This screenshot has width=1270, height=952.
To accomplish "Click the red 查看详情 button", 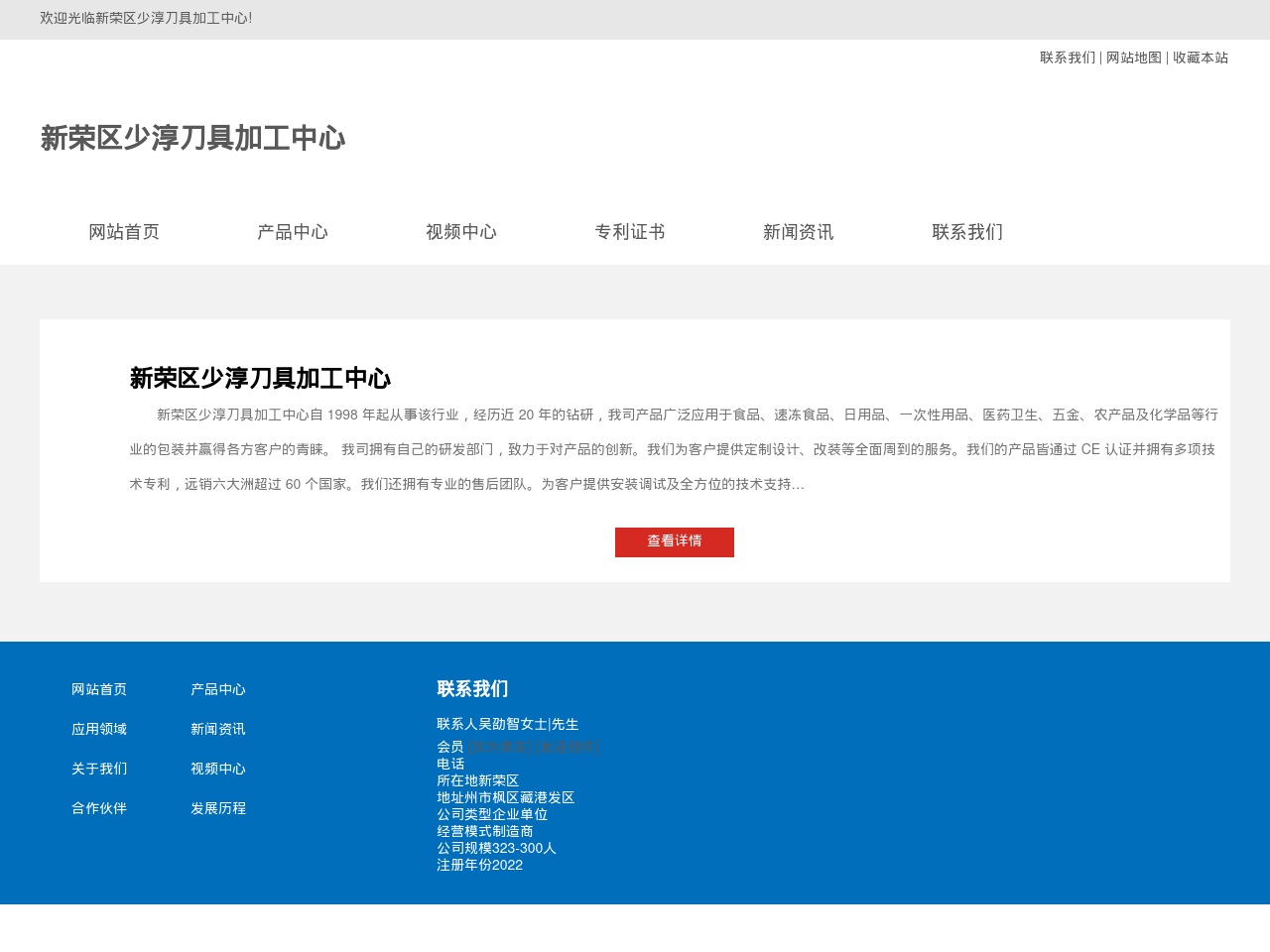I will (675, 541).
